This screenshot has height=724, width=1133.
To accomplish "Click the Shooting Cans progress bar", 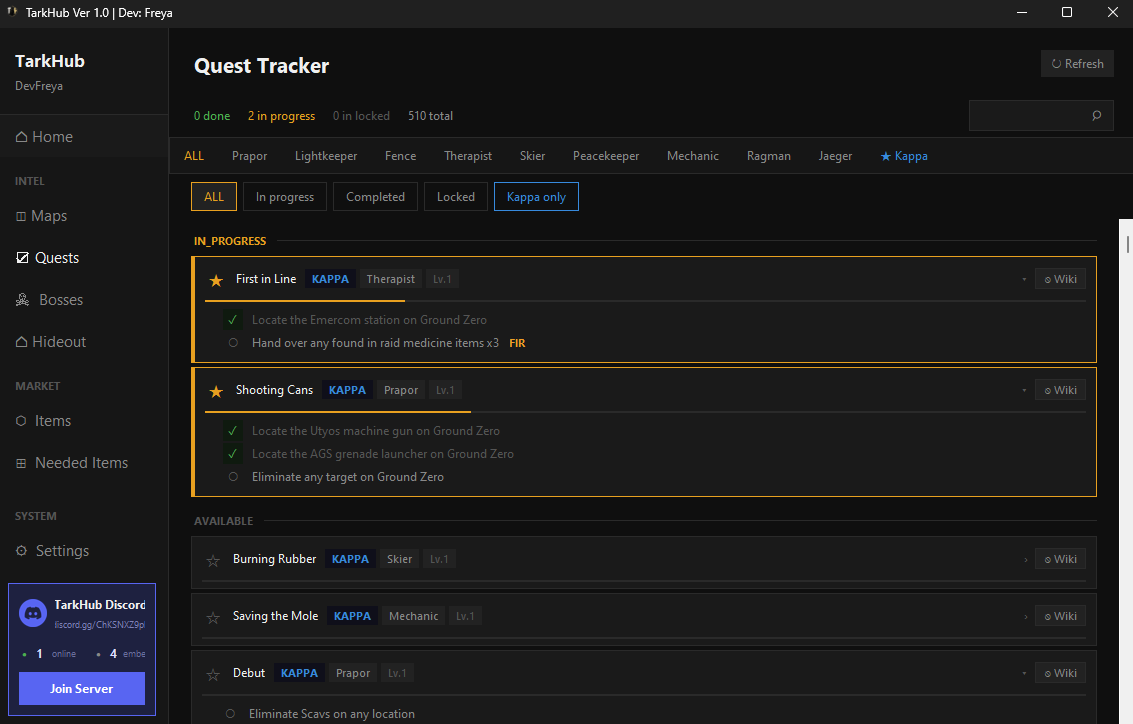I will coord(645,412).
